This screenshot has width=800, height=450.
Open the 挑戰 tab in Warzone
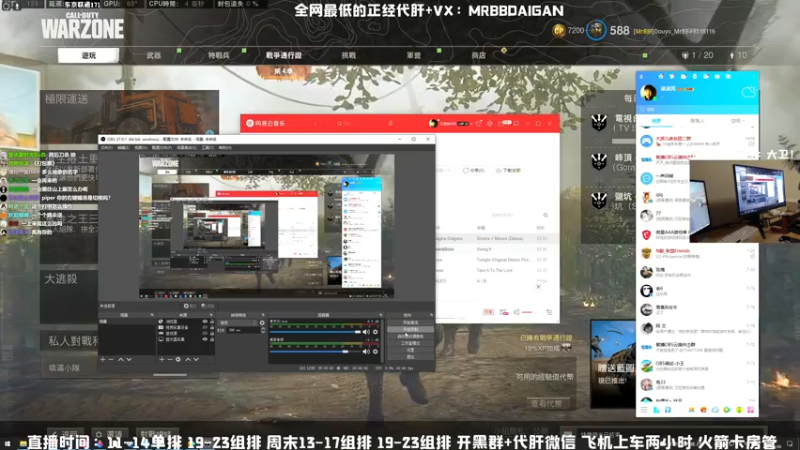[x=348, y=55]
